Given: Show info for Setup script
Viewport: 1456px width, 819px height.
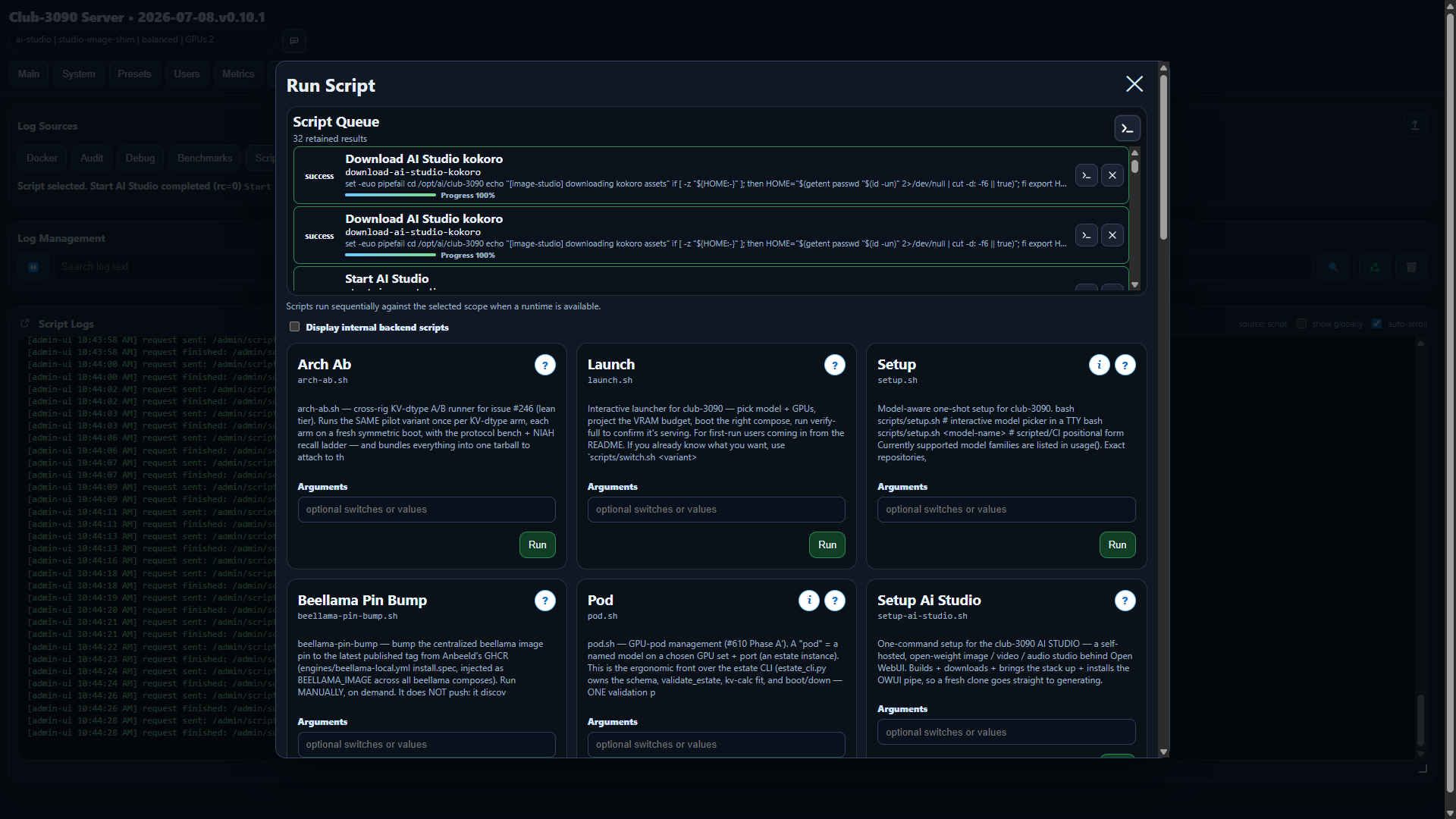Looking at the screenshot, I should pyautogui.click(x=1100, y=366).
